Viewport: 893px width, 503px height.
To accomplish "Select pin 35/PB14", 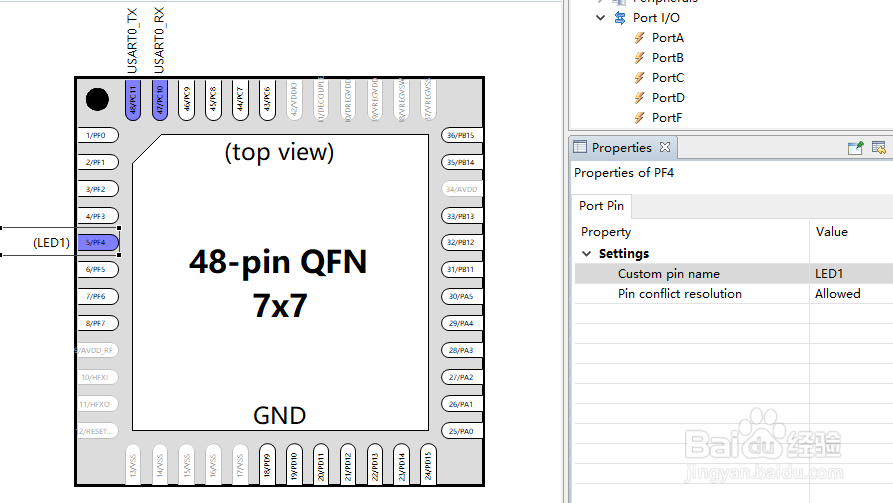I will (461, 162).
